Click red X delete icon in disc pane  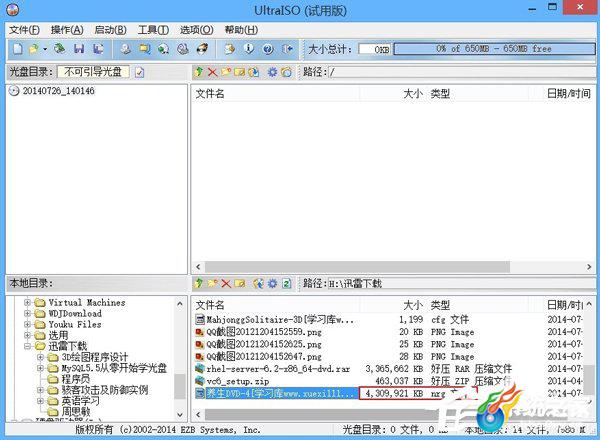tap(212, 72)
